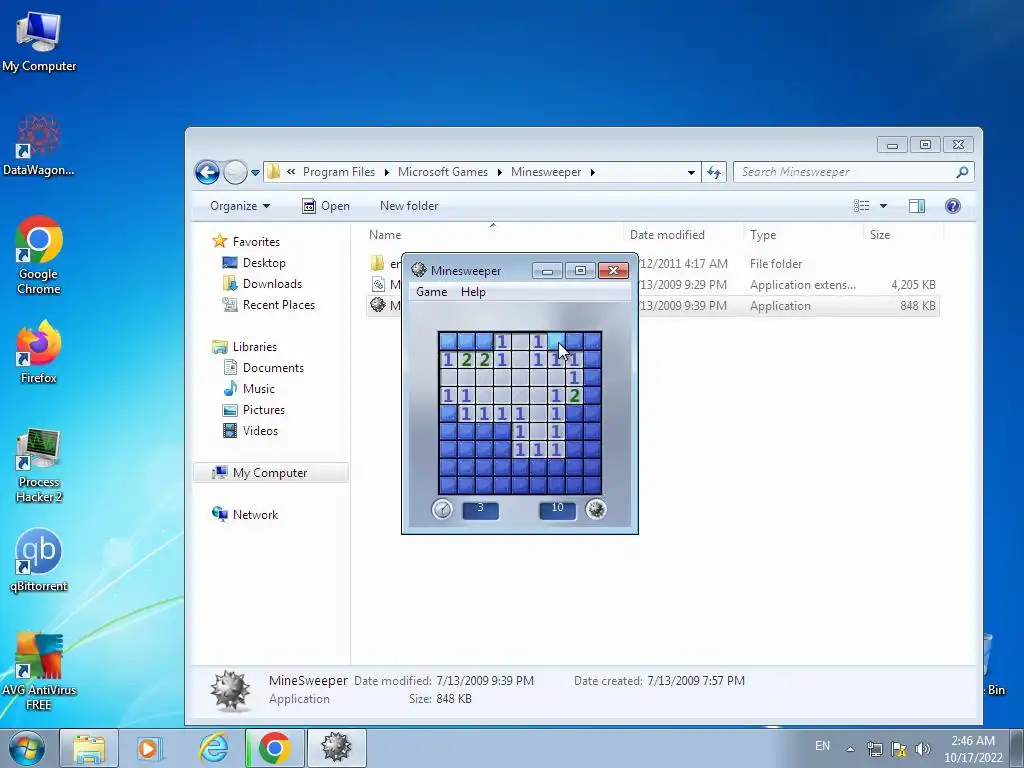Image resolution: width=1024 pixels, height=768 pixels.
Task: Click Minesweeper clock timer icon
Action: point(442,509)
